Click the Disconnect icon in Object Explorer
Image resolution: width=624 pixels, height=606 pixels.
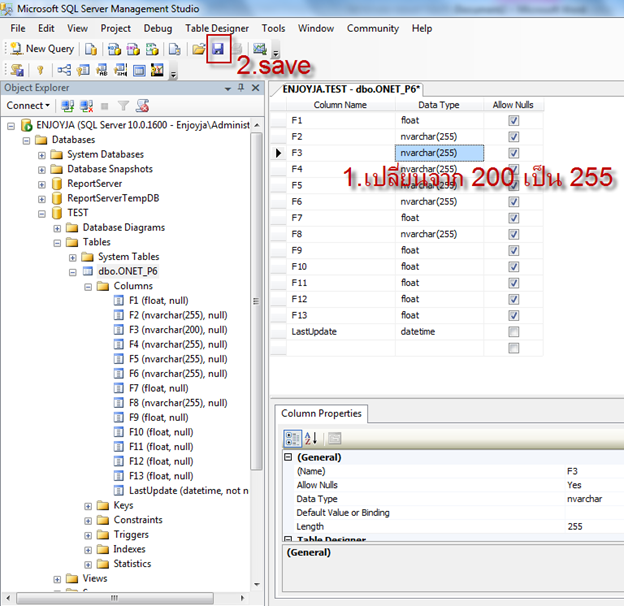pyautogui.click(x=86, y=106)
